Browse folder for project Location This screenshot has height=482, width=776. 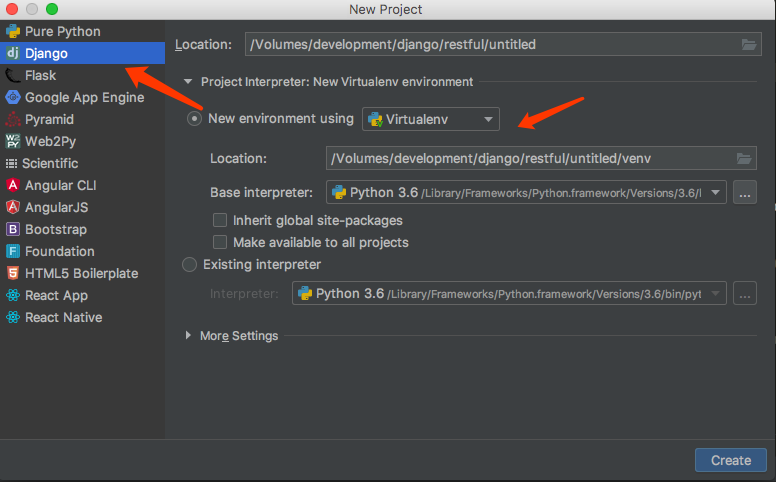[x=749, y=45]
